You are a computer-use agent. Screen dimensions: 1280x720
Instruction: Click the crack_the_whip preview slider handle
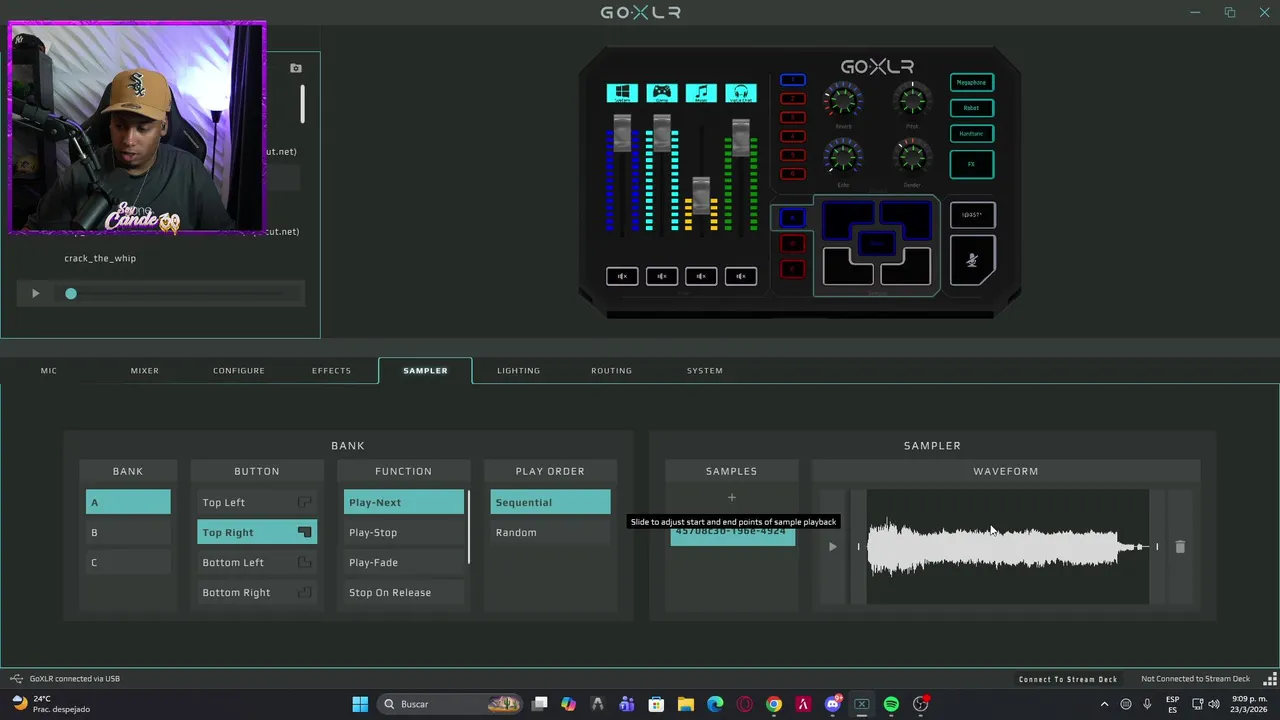(71, 293)
